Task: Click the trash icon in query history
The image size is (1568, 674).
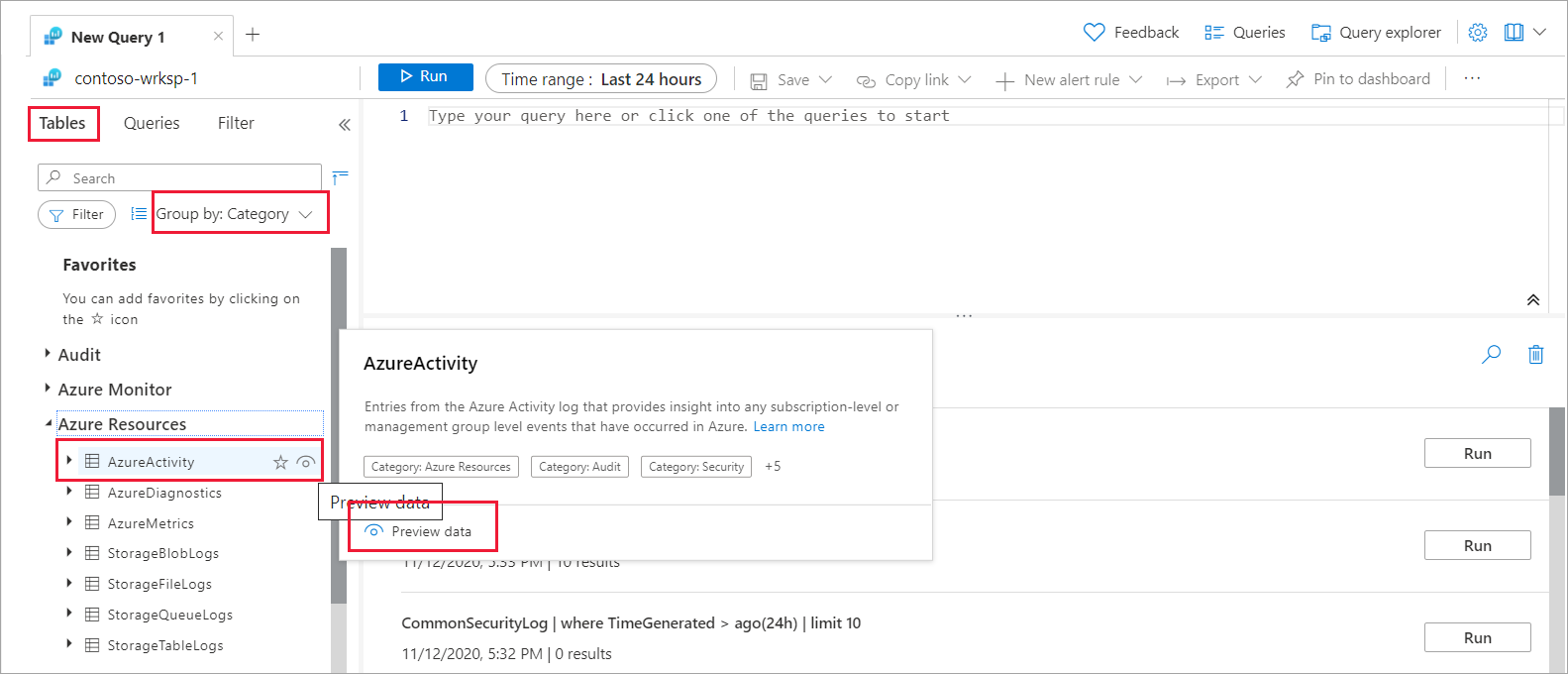Action: 1535,354
